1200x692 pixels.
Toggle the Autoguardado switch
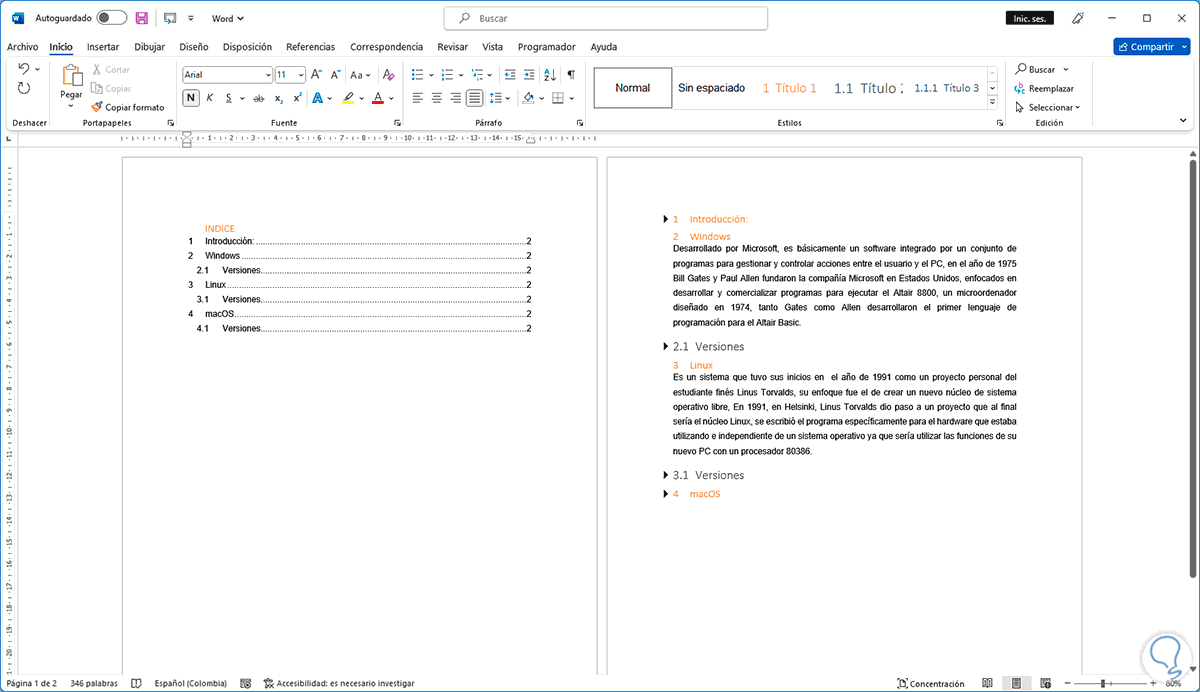pos(112,18)
